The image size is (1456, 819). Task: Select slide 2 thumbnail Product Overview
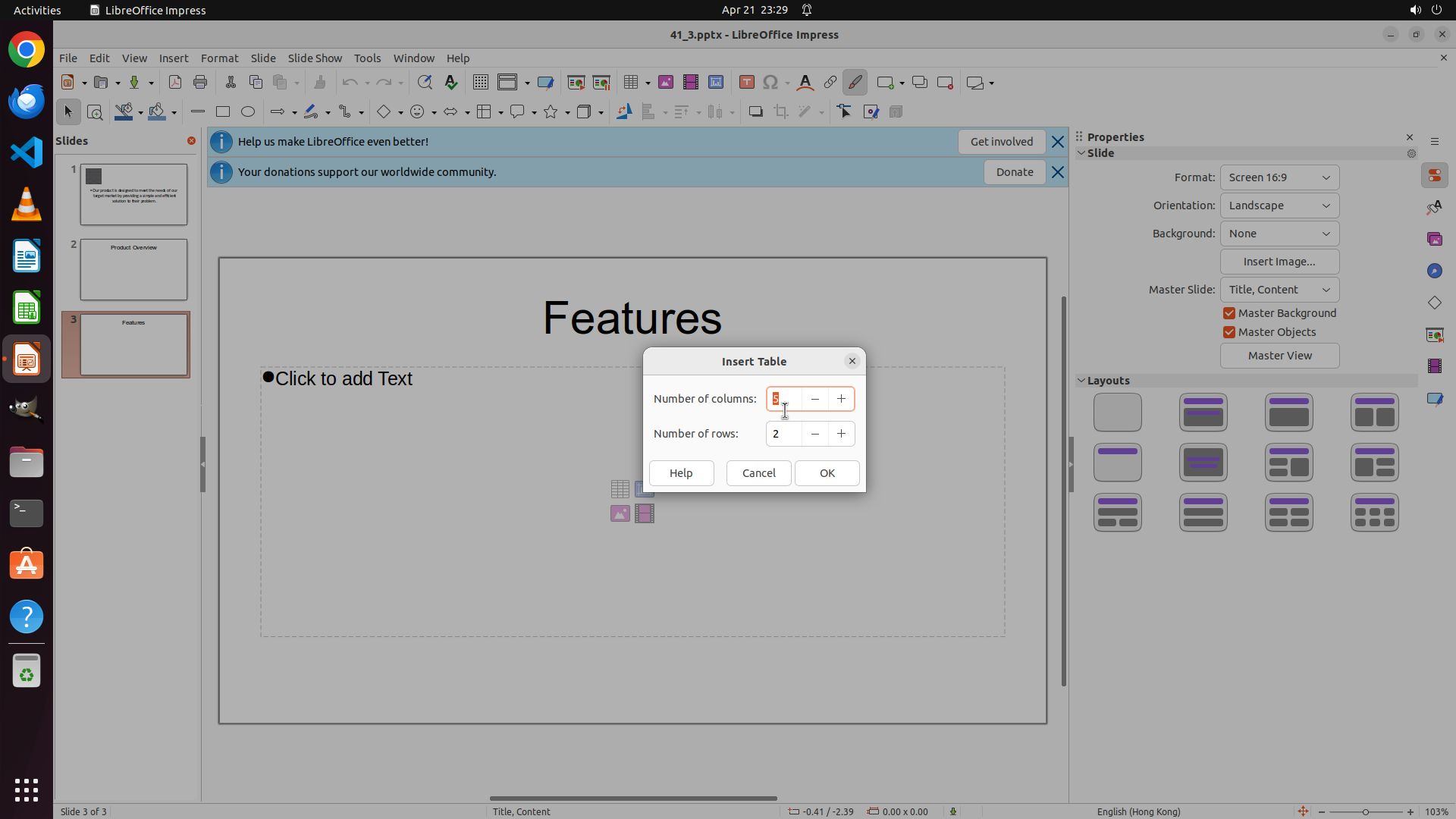133,270
